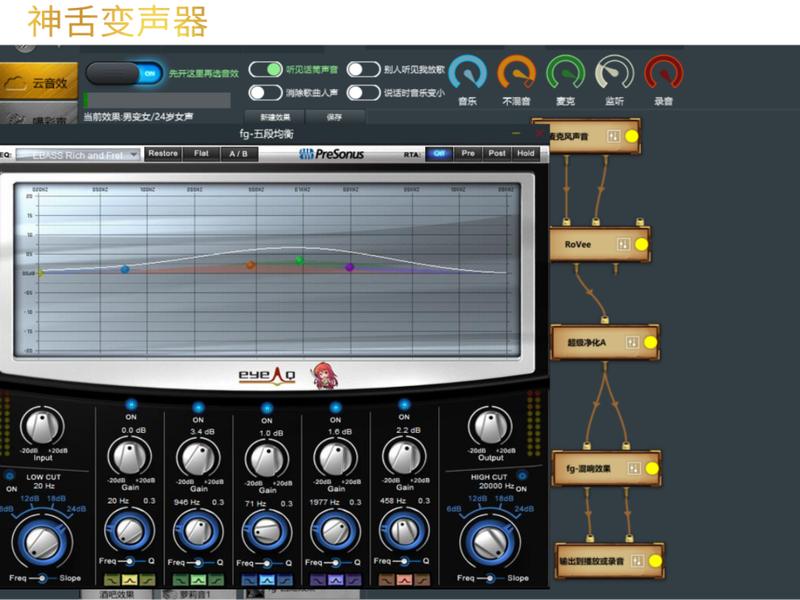Open settings icon on fg-混响效果 node
Screen dimensions: 800x600
coord(634,468)
